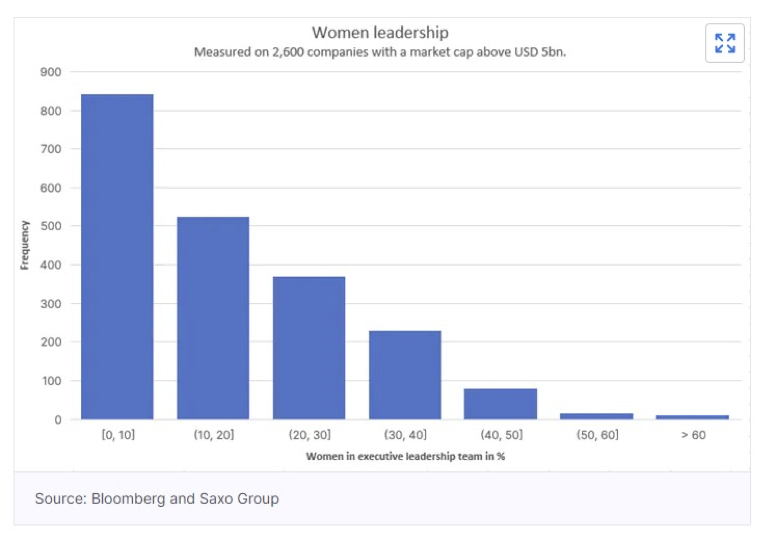Click the Frequency y-axis label
This screenshot has height=539, width=764.
point(25,245)
